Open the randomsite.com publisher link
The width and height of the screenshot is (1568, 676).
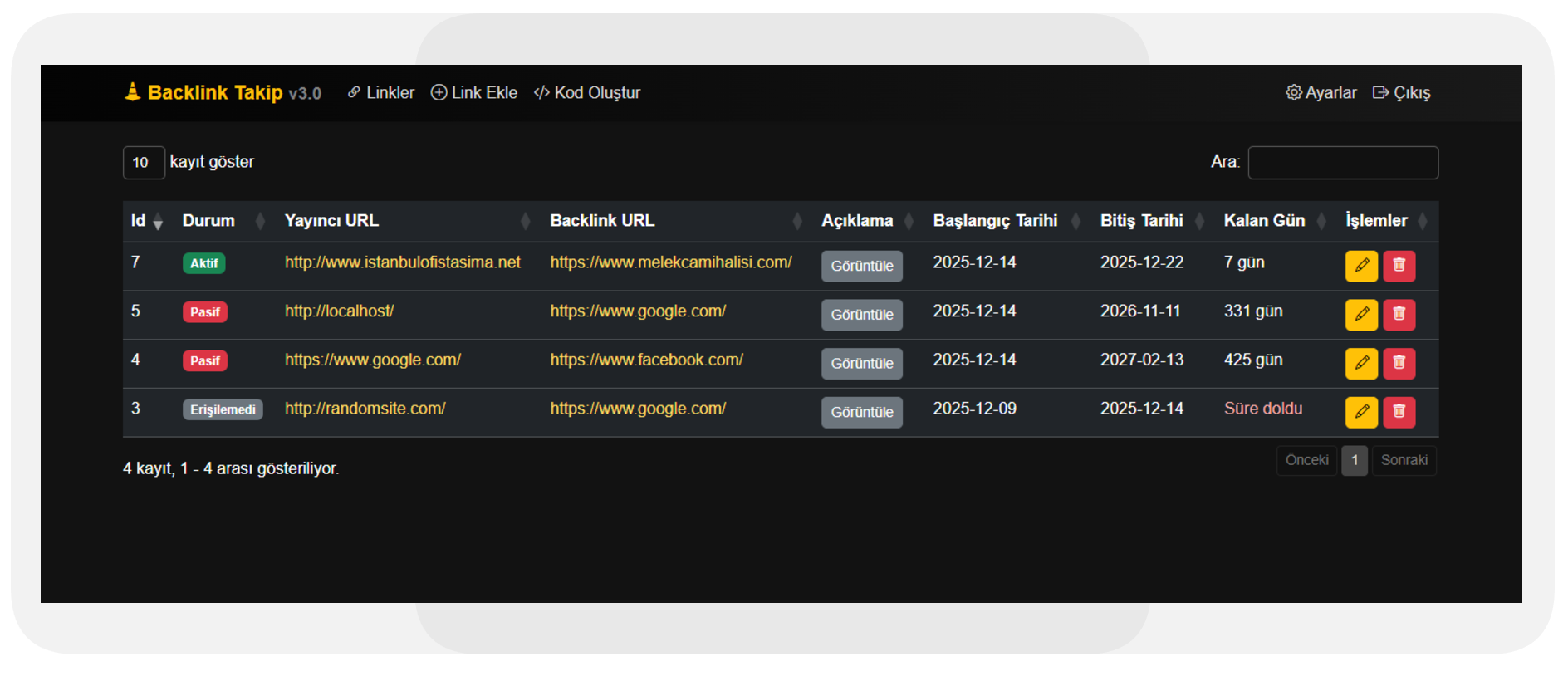coord(365,409)
